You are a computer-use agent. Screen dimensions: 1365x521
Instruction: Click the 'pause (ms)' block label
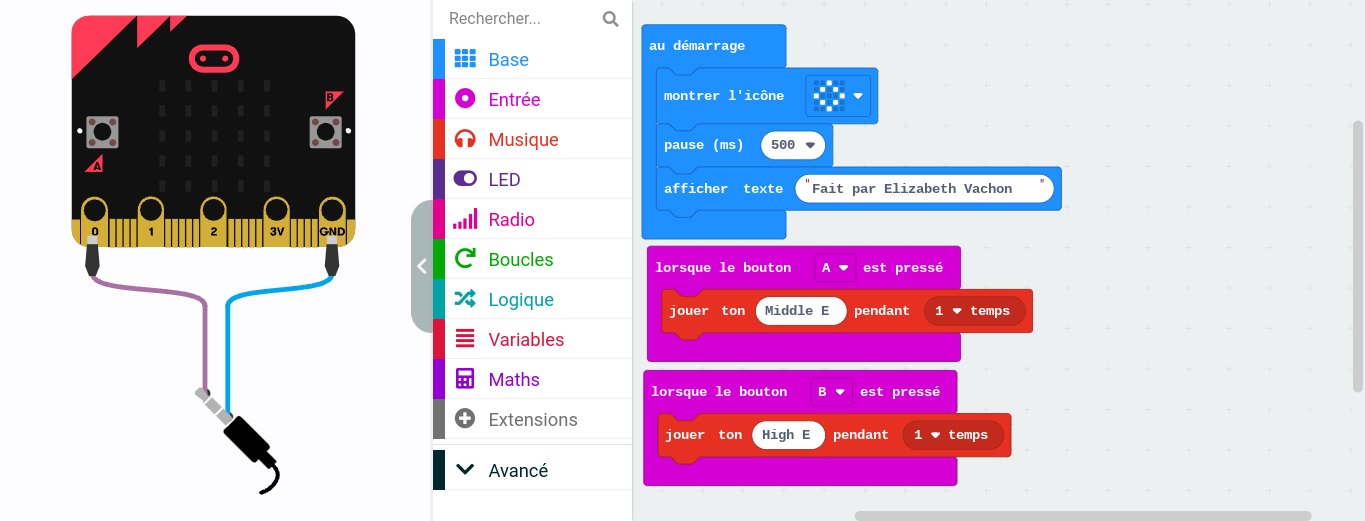click(704, 145)
